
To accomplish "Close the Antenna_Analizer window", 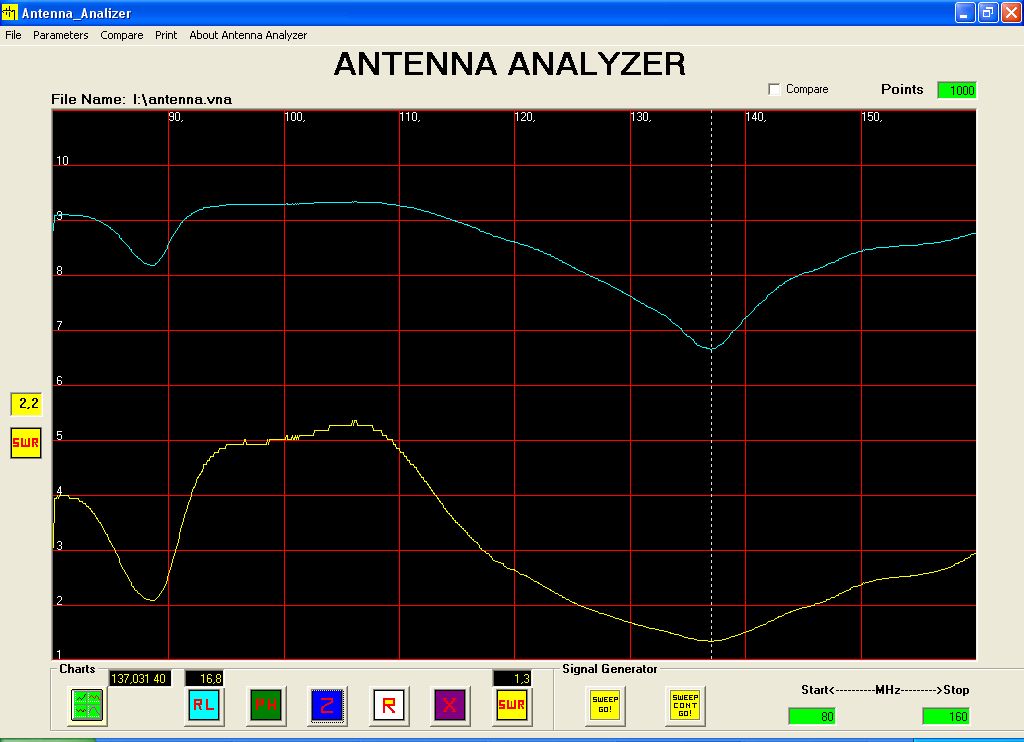I will [x=1011, y=12].
